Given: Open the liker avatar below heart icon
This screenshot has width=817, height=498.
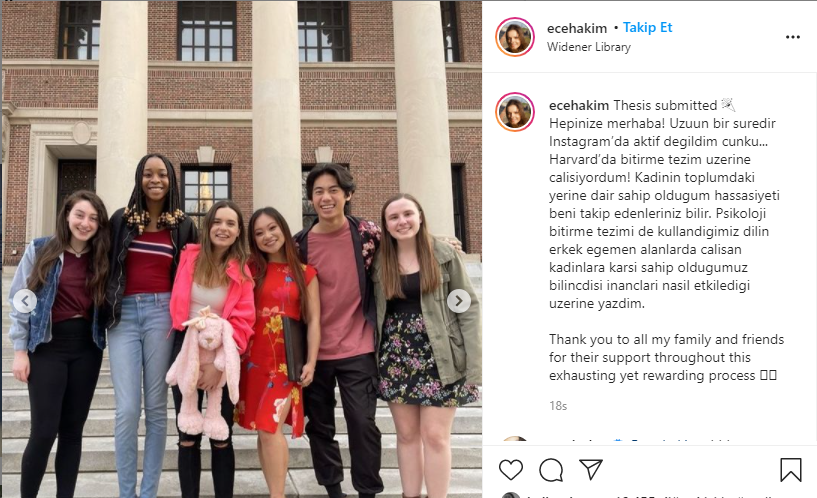Looking at the screenshot, I should tap(511, 495).
